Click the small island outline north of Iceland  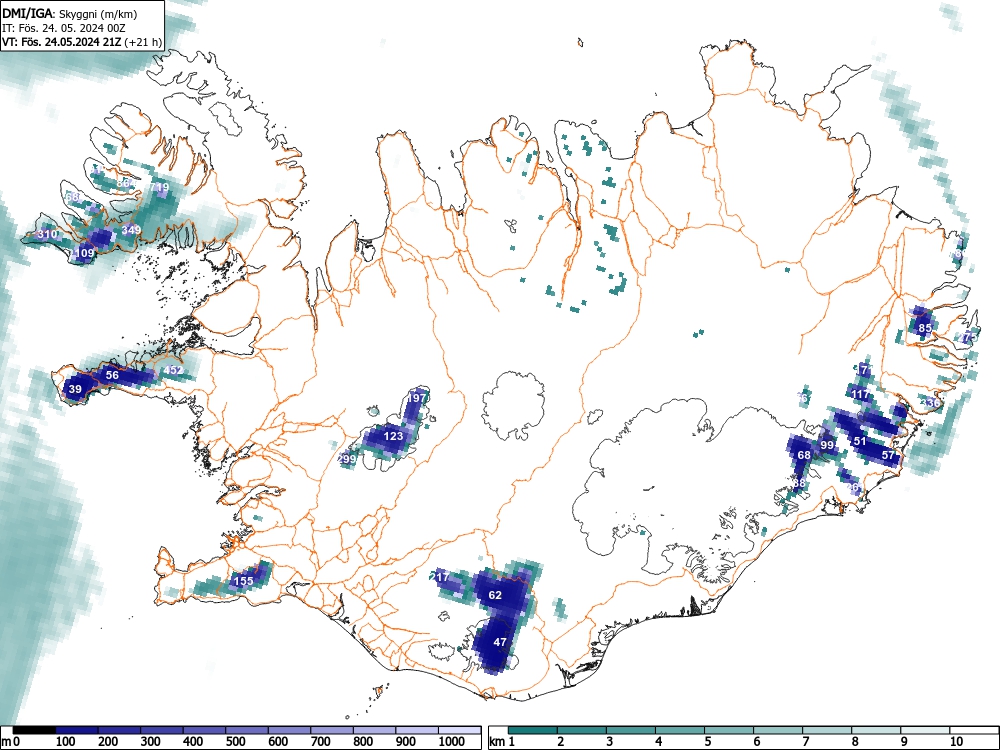tap(581, 43)
